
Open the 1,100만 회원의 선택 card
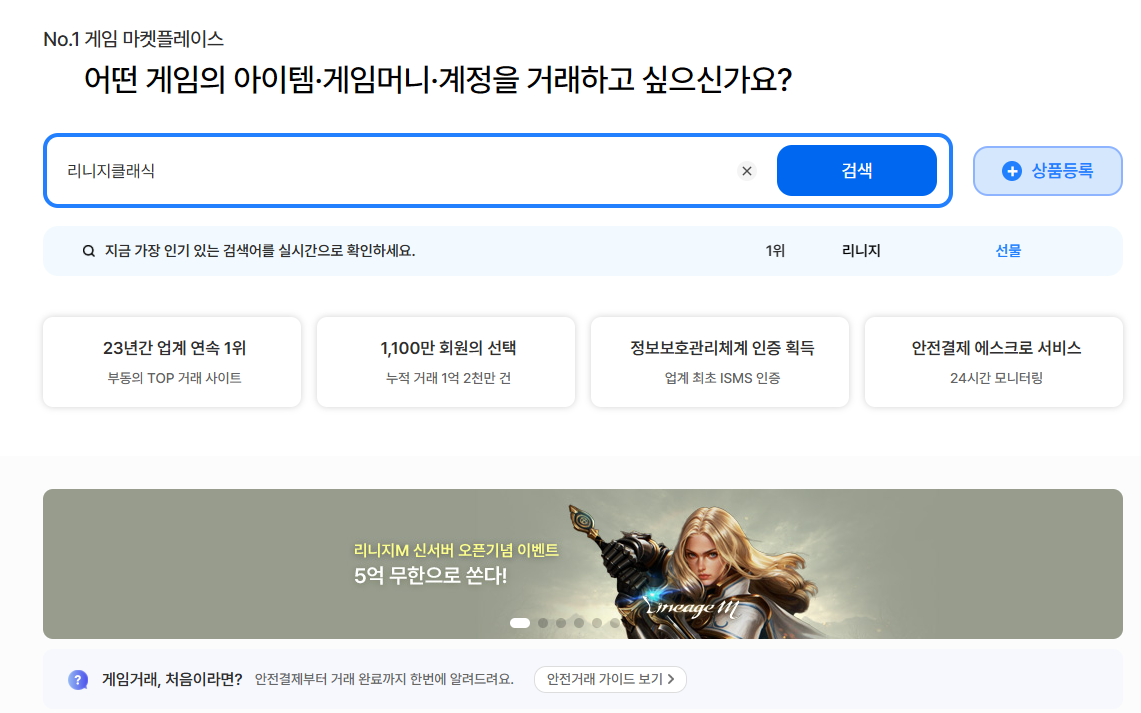[446, 362]
